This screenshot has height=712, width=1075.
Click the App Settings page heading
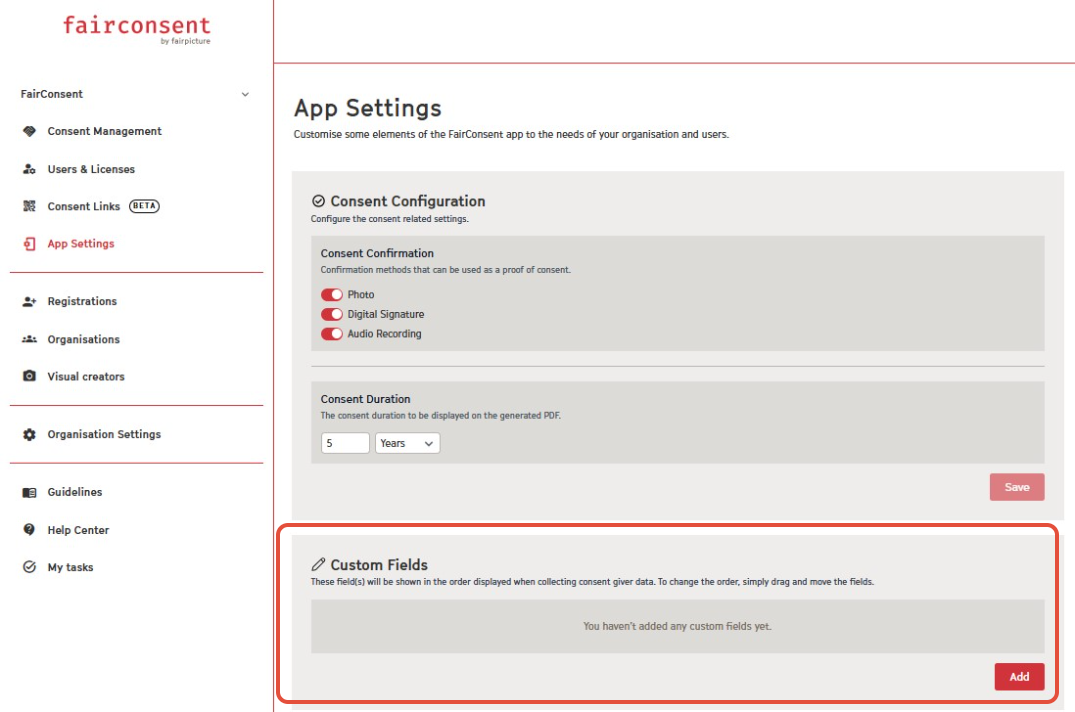(368, 108)
